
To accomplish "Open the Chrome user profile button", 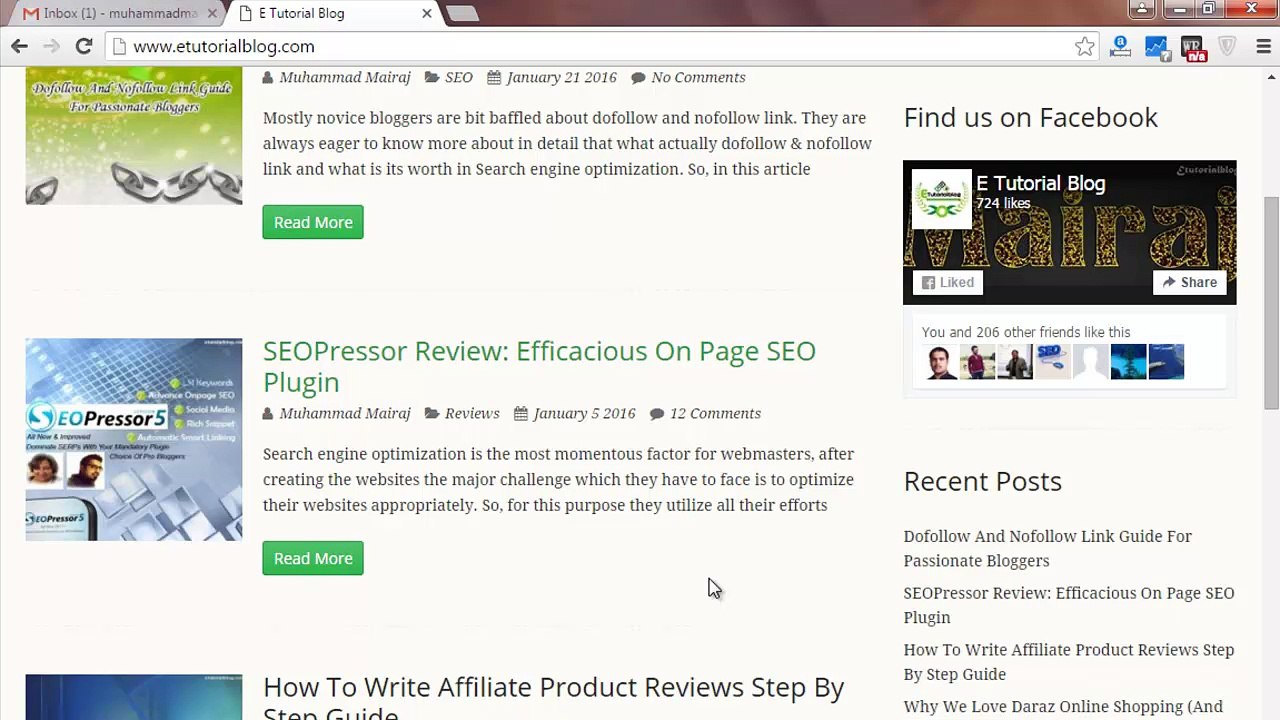I will (x=1141, y=9).
